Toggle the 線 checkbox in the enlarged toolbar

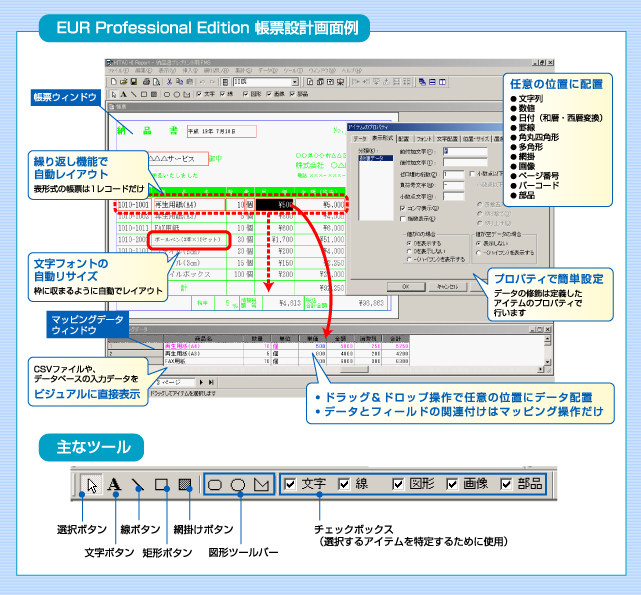[x=344, y=485]
